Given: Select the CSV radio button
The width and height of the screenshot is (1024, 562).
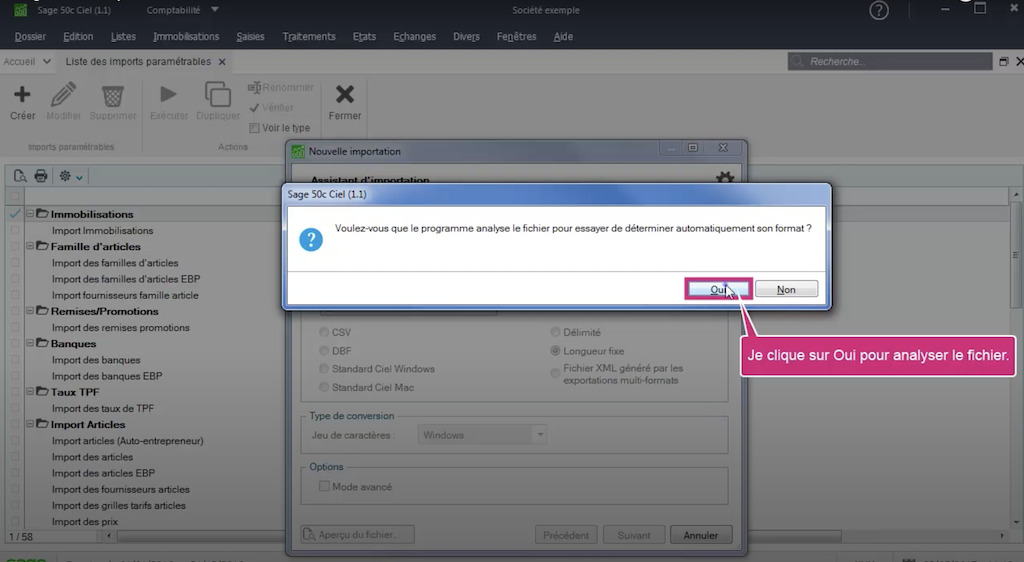Looking at the screenshot, I should click(324, 332).
